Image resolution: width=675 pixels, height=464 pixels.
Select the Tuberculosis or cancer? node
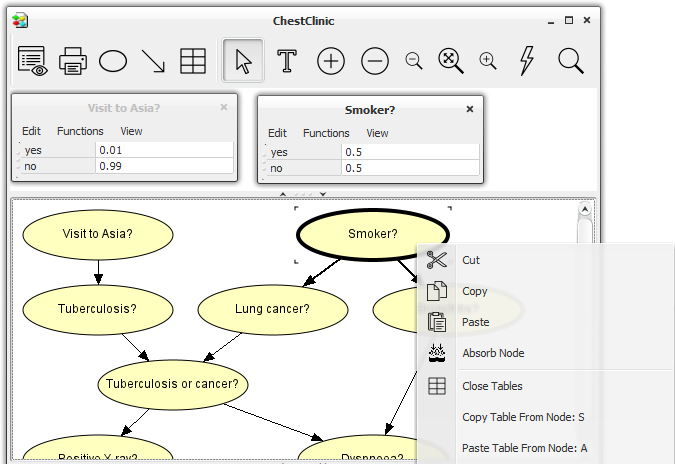(173, 384)
